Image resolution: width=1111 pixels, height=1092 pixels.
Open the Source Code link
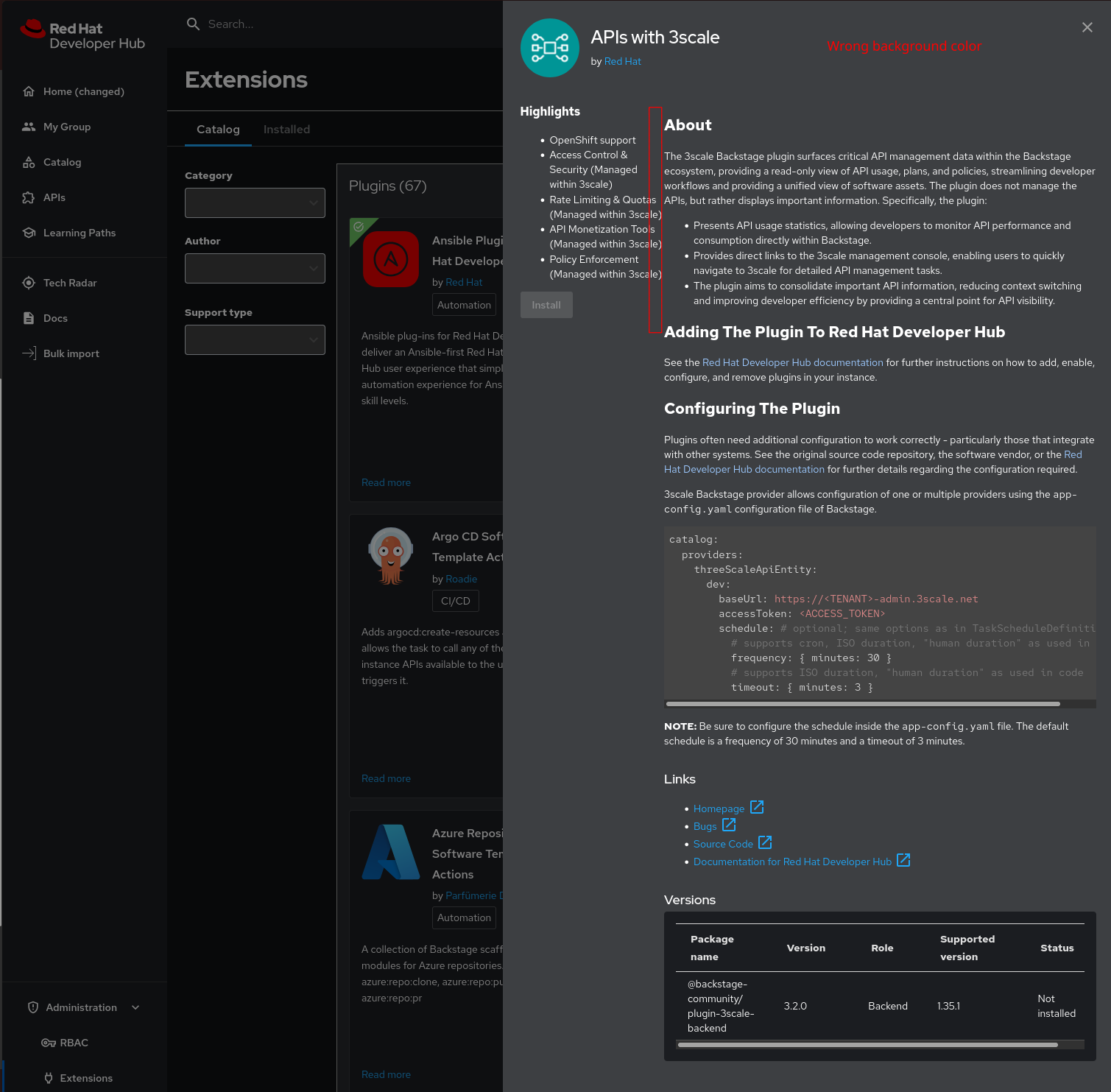click(723, 844)
